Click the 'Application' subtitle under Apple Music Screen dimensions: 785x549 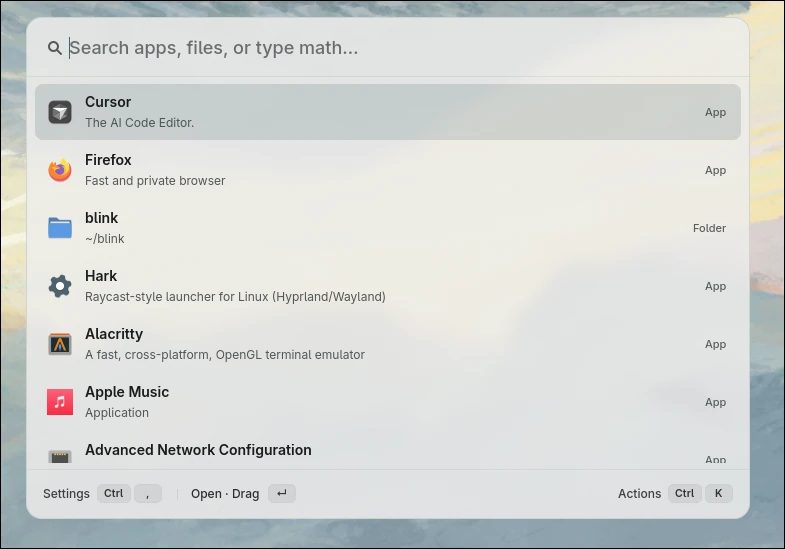(x=117, y=413)
